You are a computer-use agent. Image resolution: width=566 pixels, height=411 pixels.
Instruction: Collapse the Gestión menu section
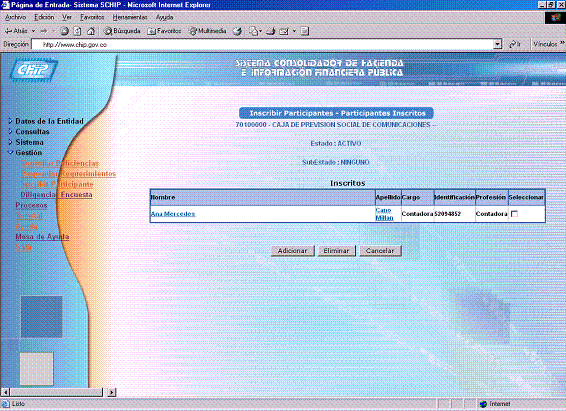[25, 153]
